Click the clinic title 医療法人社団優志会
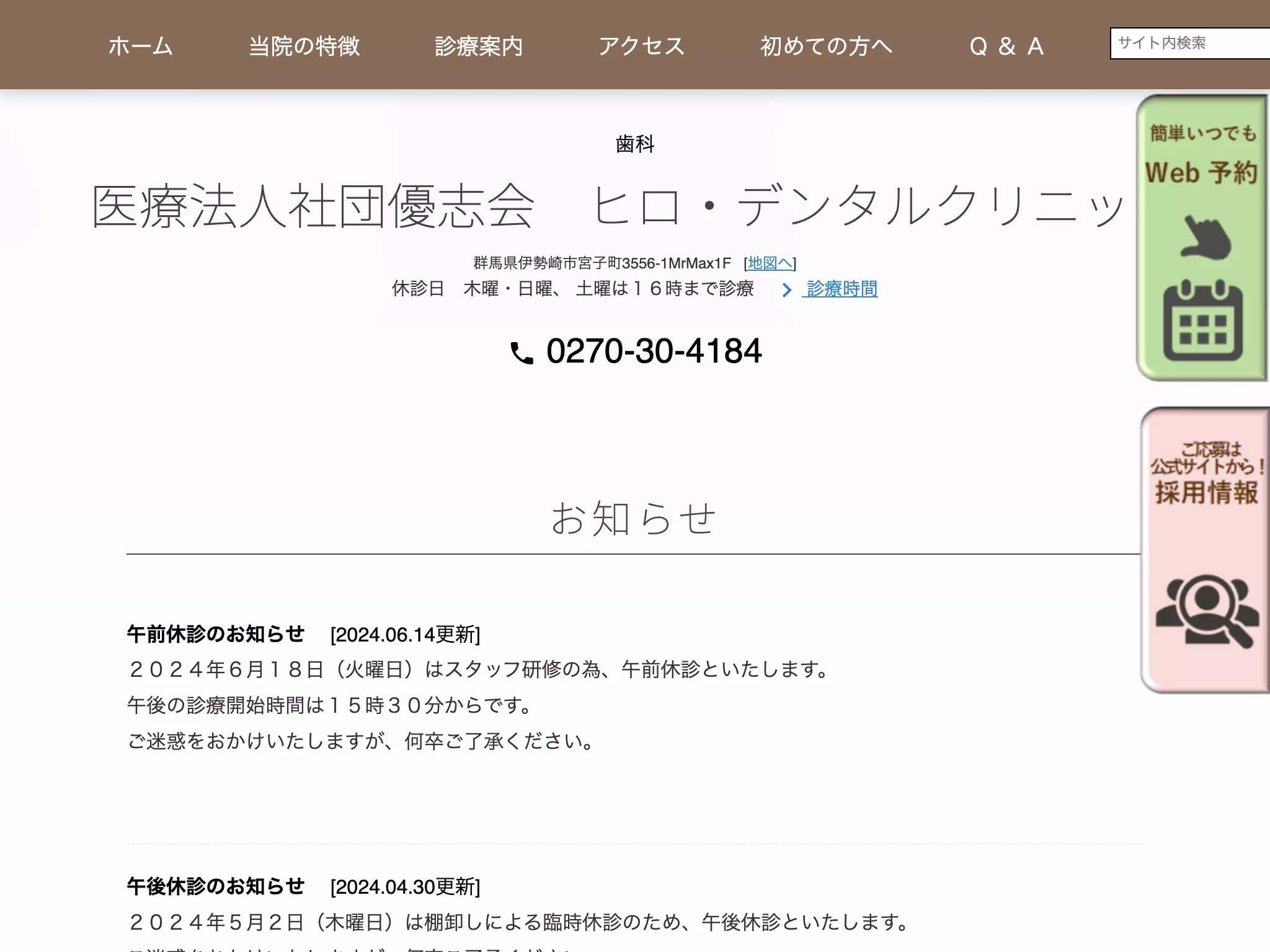Screen dimensions: 1270x952 pyautogui.click(x=313, y=206)
